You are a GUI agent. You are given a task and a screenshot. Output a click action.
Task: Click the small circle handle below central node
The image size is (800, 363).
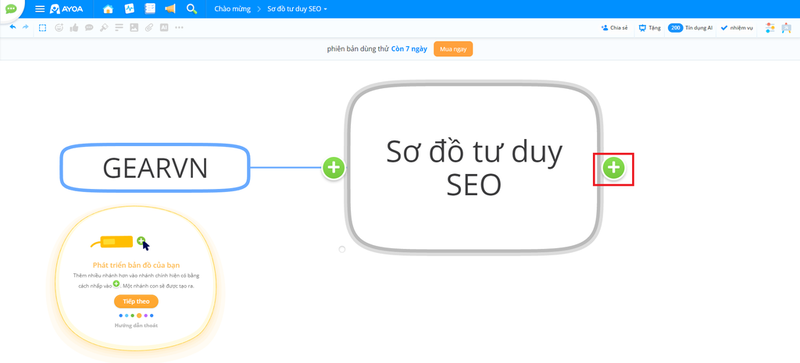click(x=342, y=249)
